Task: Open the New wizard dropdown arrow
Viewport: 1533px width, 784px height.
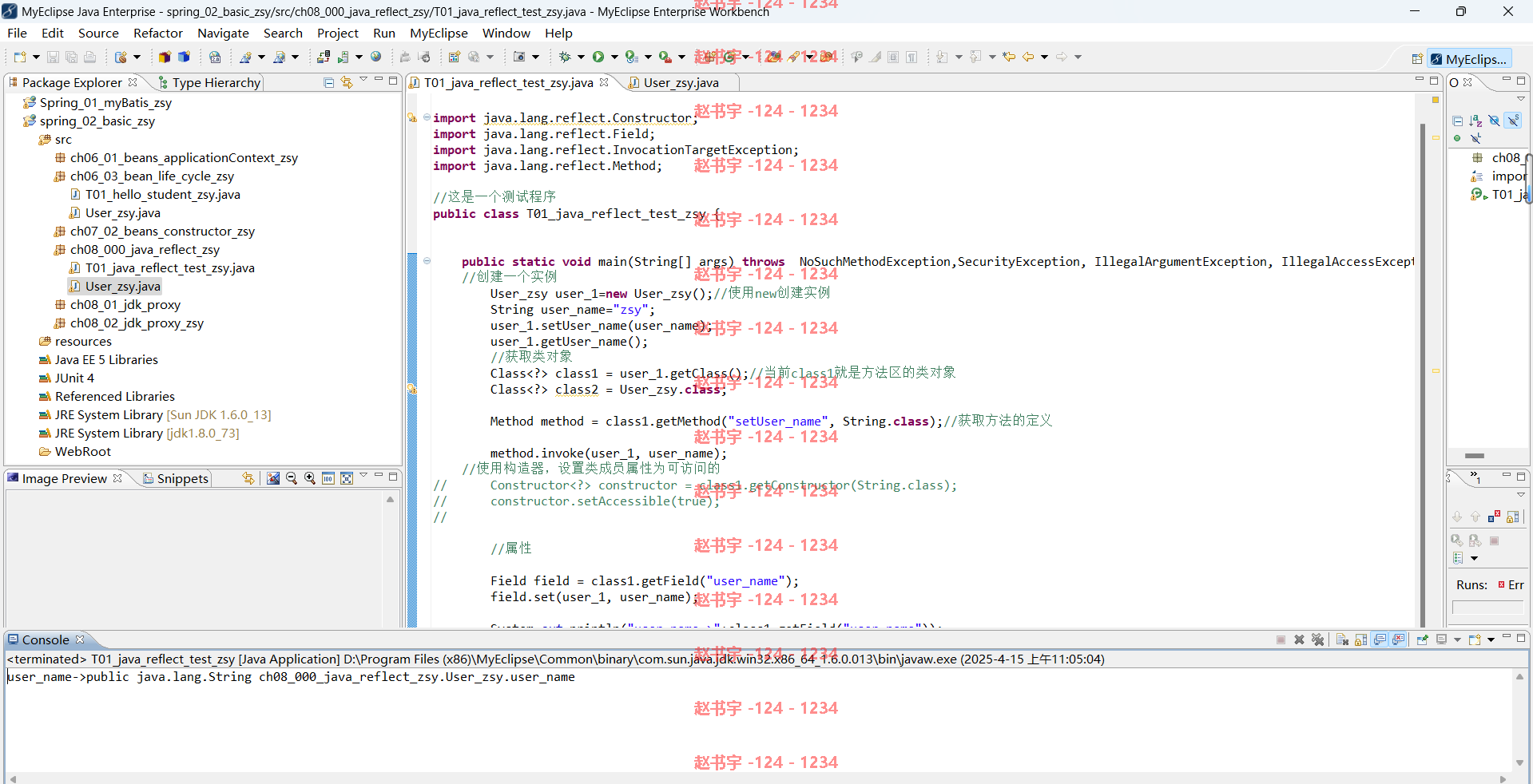Action: point(36,57)
